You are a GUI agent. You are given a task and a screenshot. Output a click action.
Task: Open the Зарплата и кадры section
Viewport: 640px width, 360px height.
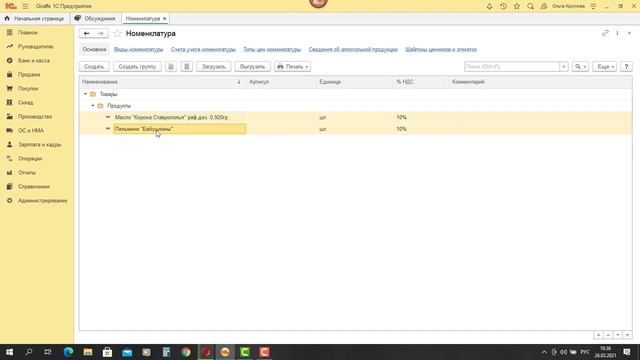point(40,144)
